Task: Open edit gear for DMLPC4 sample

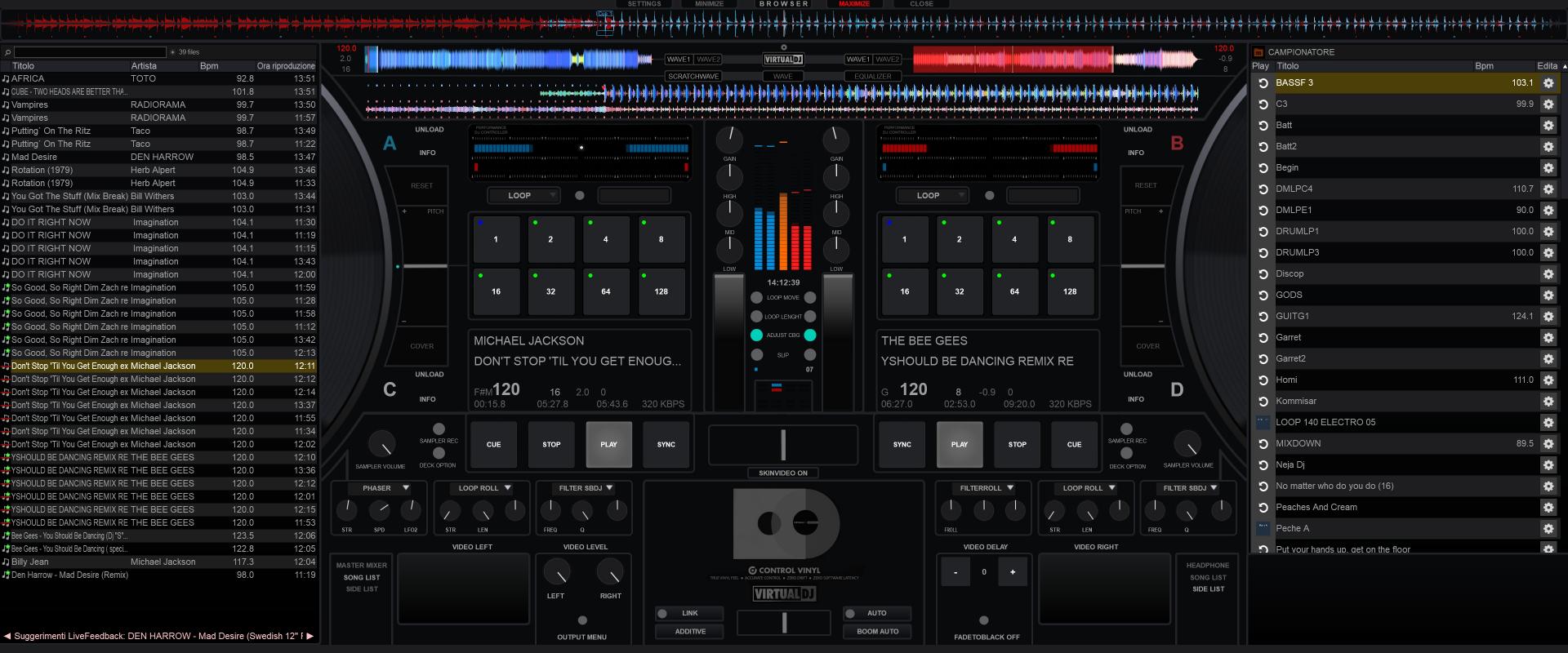Action: pyautogui.click(x=1548, y=189)
